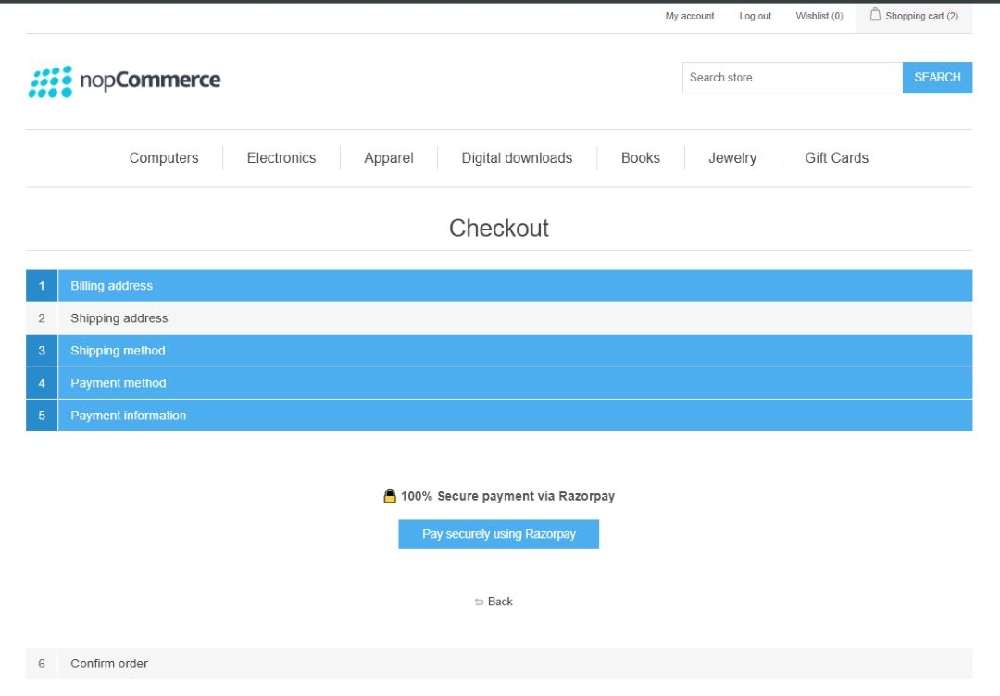The width and height of the screenshot is (1000, 696).
Task: Expand the Payment method step
Action: [499, 383]
